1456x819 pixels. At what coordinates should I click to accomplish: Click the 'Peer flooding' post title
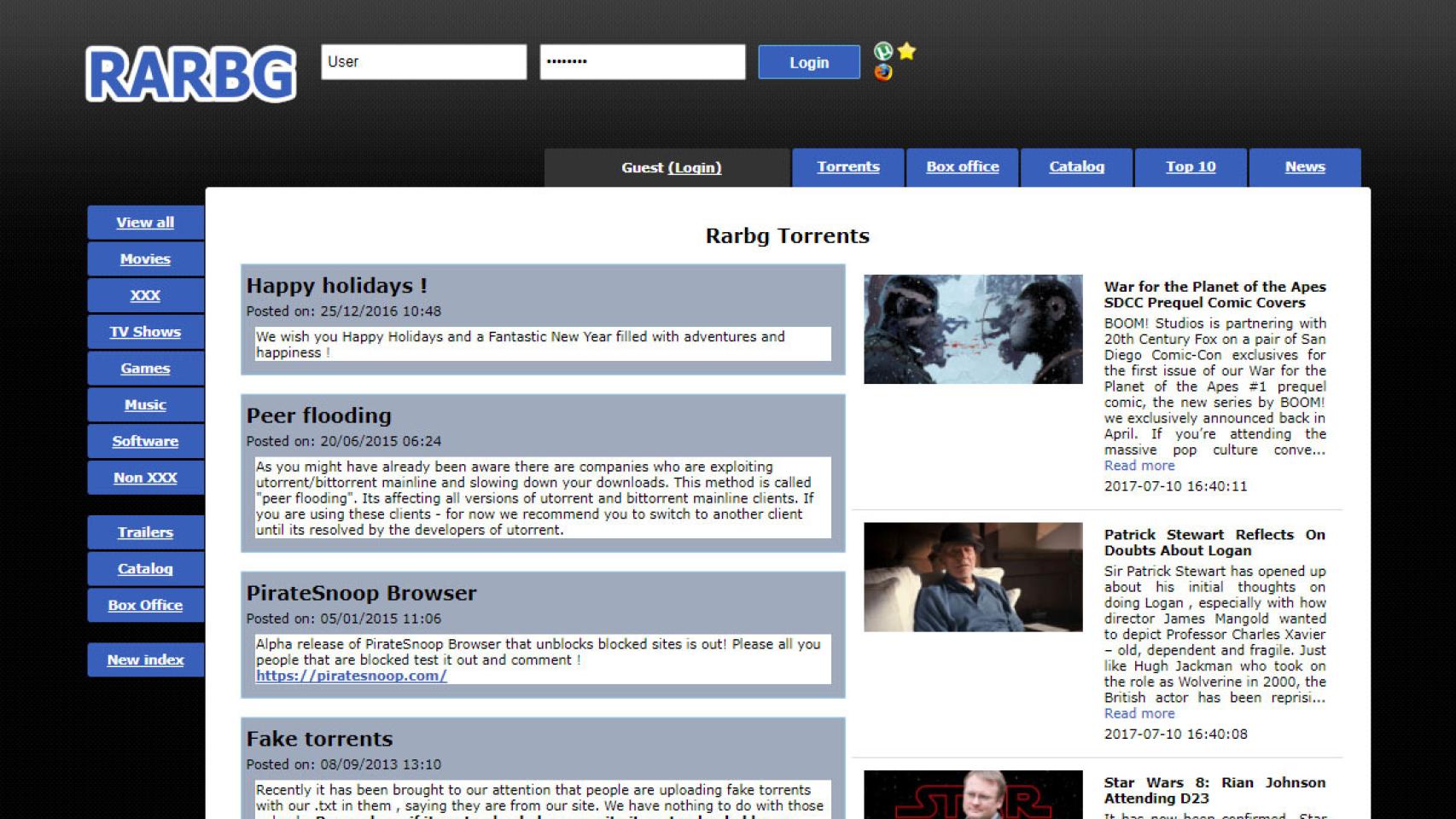click(x=319, y=415)
